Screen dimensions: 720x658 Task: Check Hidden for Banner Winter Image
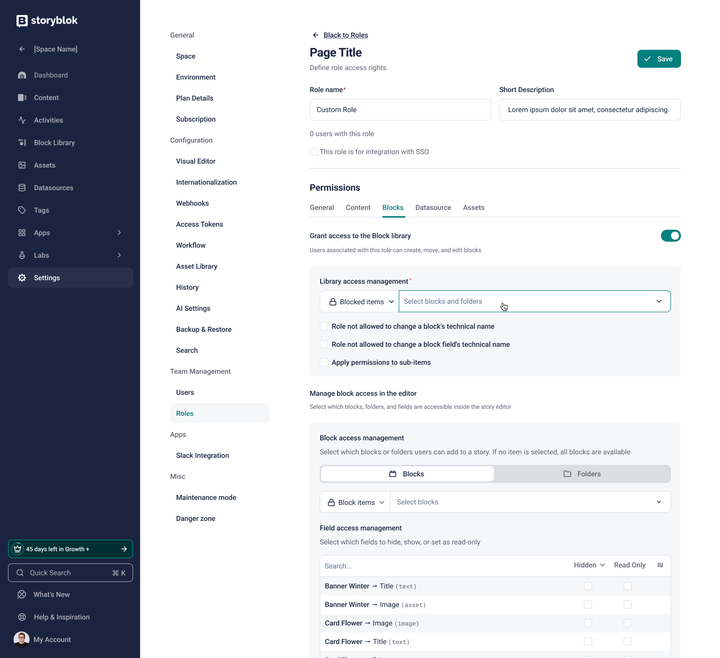588,605
